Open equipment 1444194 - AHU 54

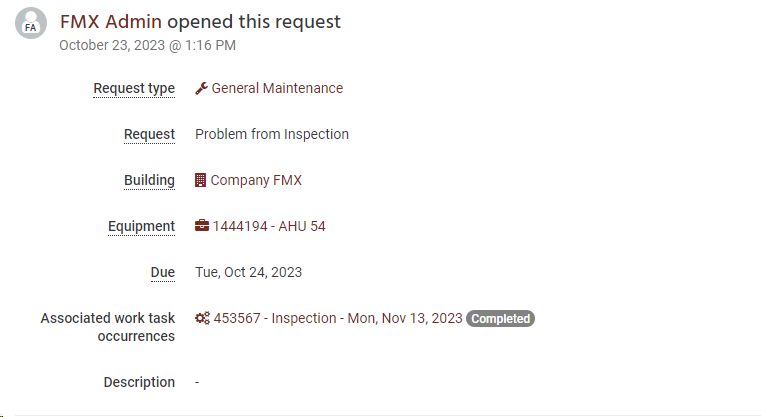(269, 226)
